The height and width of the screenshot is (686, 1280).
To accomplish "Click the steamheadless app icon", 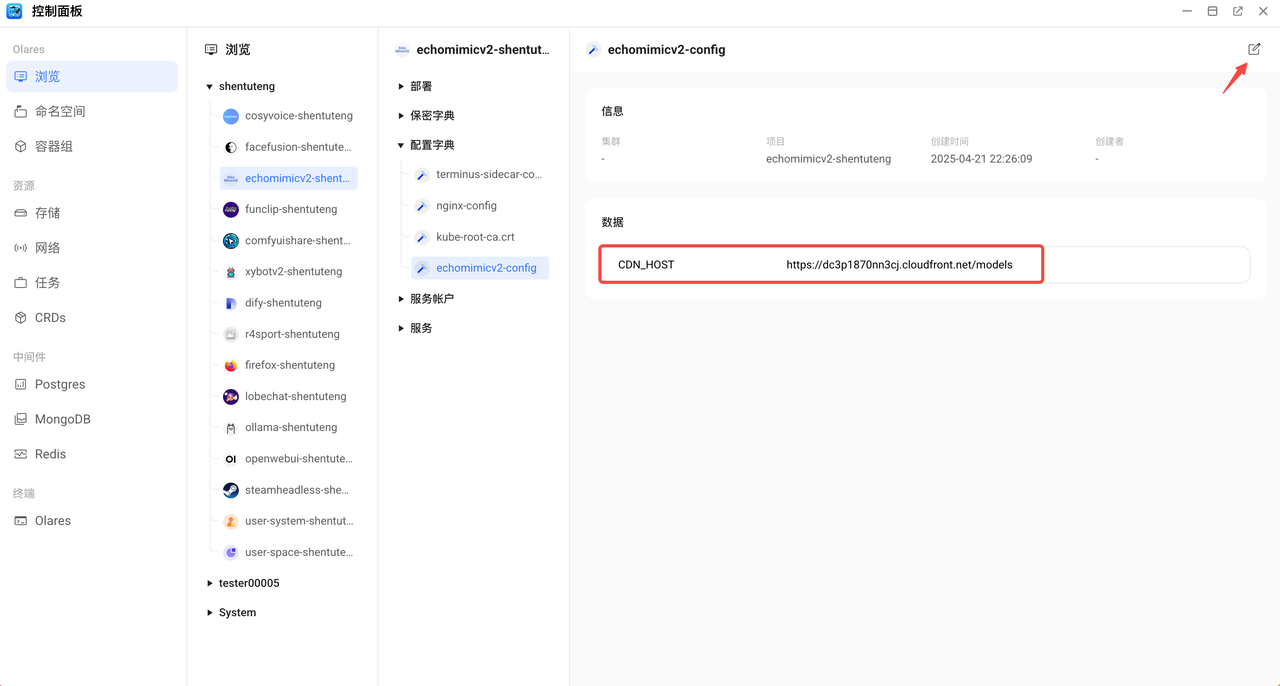I will click(231, 490).
